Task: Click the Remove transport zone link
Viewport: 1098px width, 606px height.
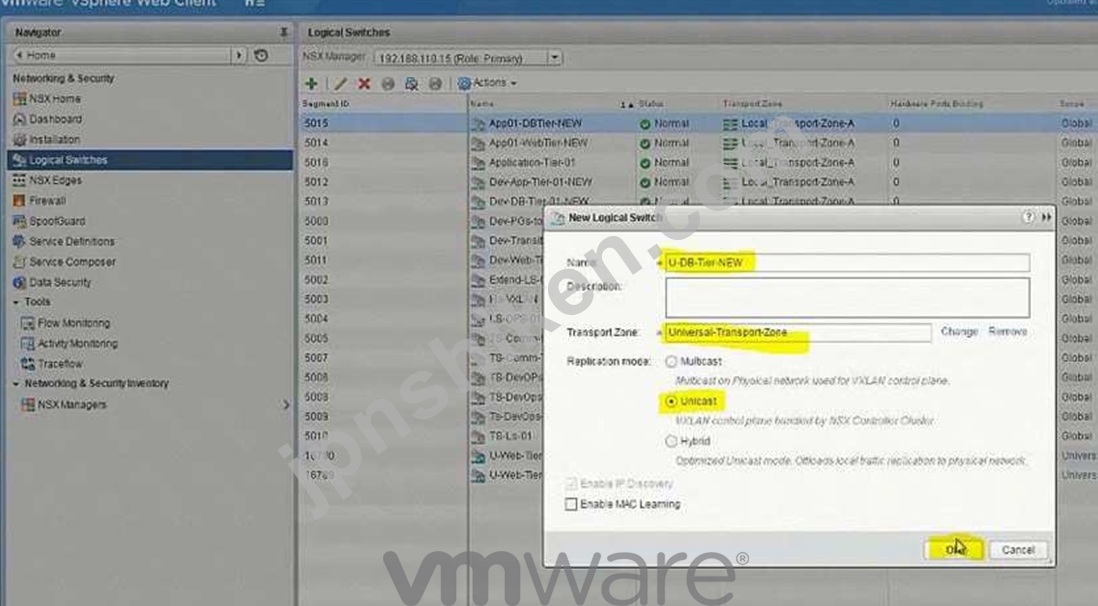Action: click(x=1008, y=331)
